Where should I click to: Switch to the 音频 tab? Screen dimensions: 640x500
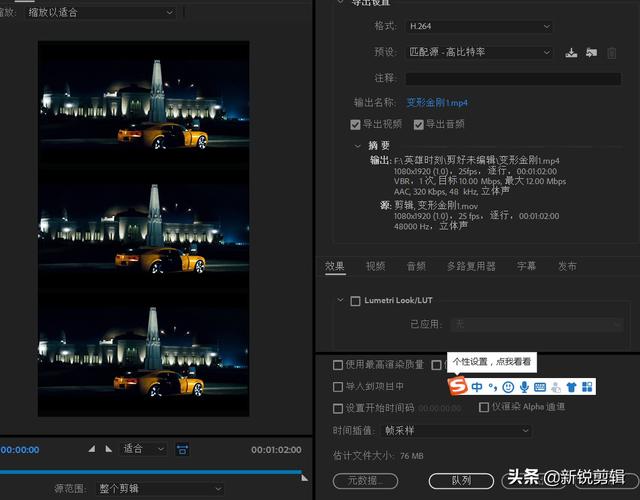click(x=416, y=266)
